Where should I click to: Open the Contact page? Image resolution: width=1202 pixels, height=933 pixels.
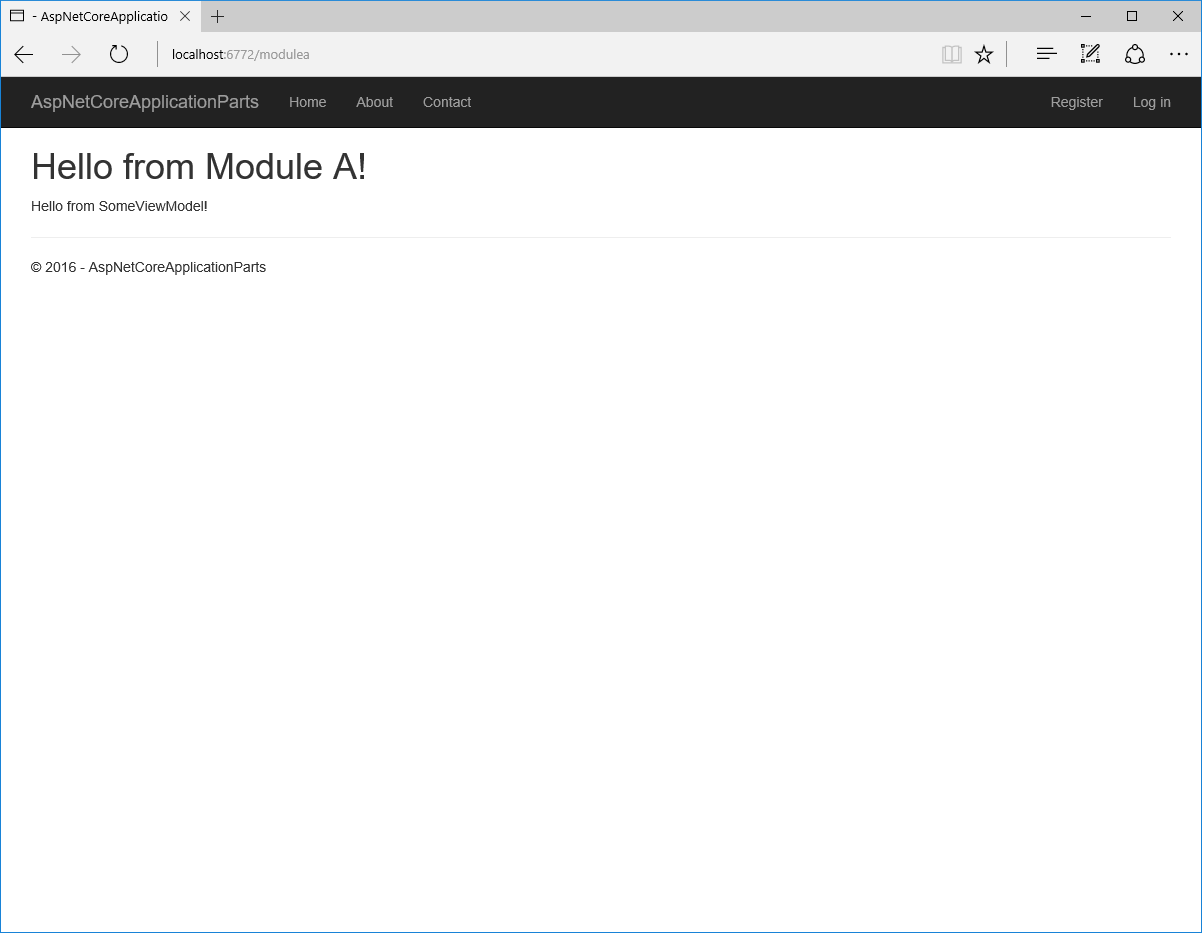446,102
